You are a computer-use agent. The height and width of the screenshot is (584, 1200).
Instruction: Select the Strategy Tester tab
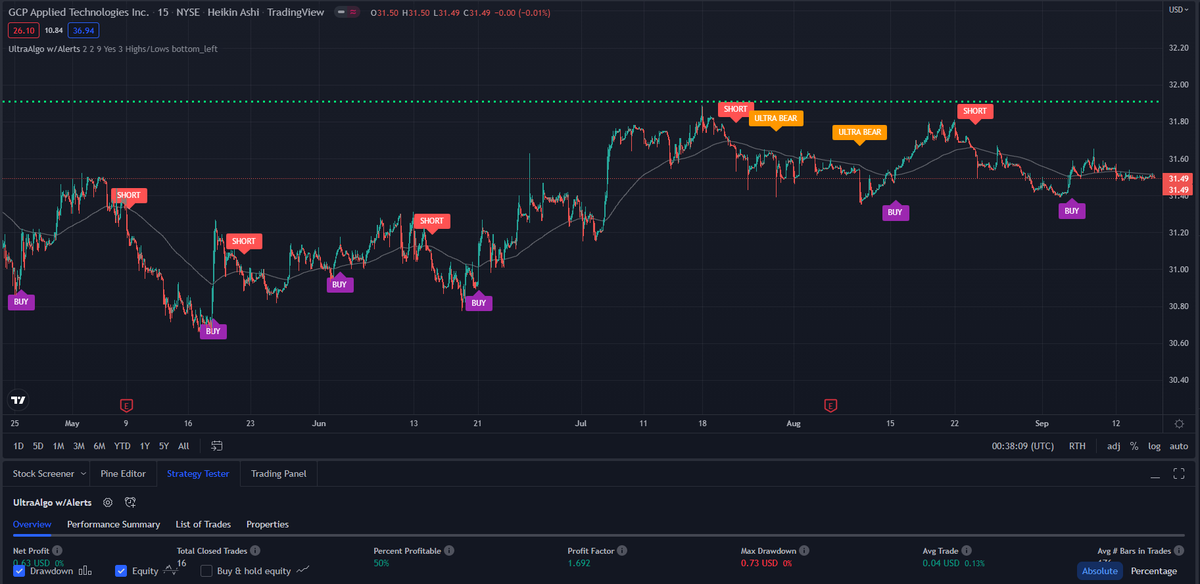pos(199,473)
